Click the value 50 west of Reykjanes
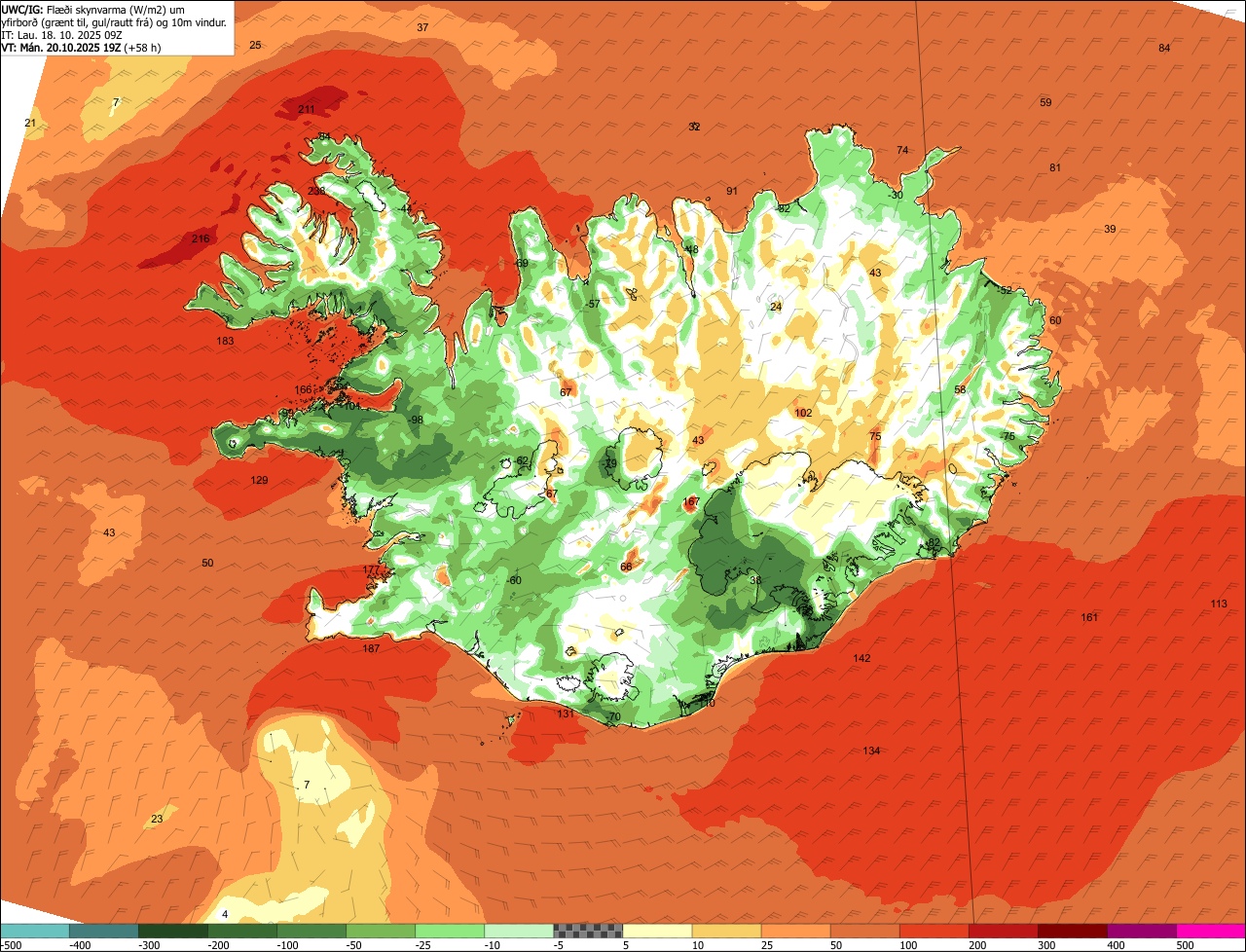Screen dimensions: 1246x952 click(x=207, y=563)
